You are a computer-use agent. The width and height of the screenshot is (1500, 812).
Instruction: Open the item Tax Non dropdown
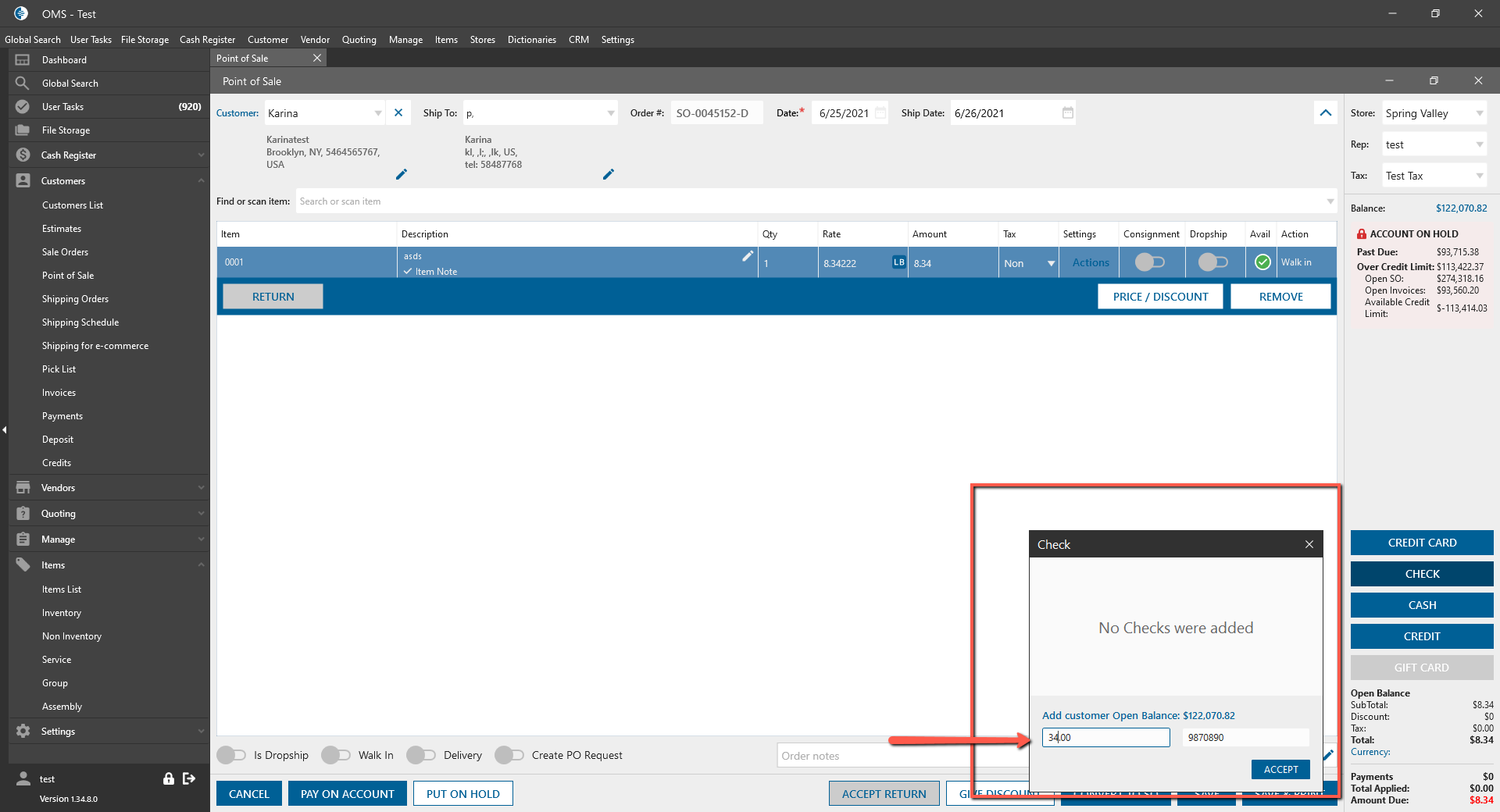pos(1052,263)
